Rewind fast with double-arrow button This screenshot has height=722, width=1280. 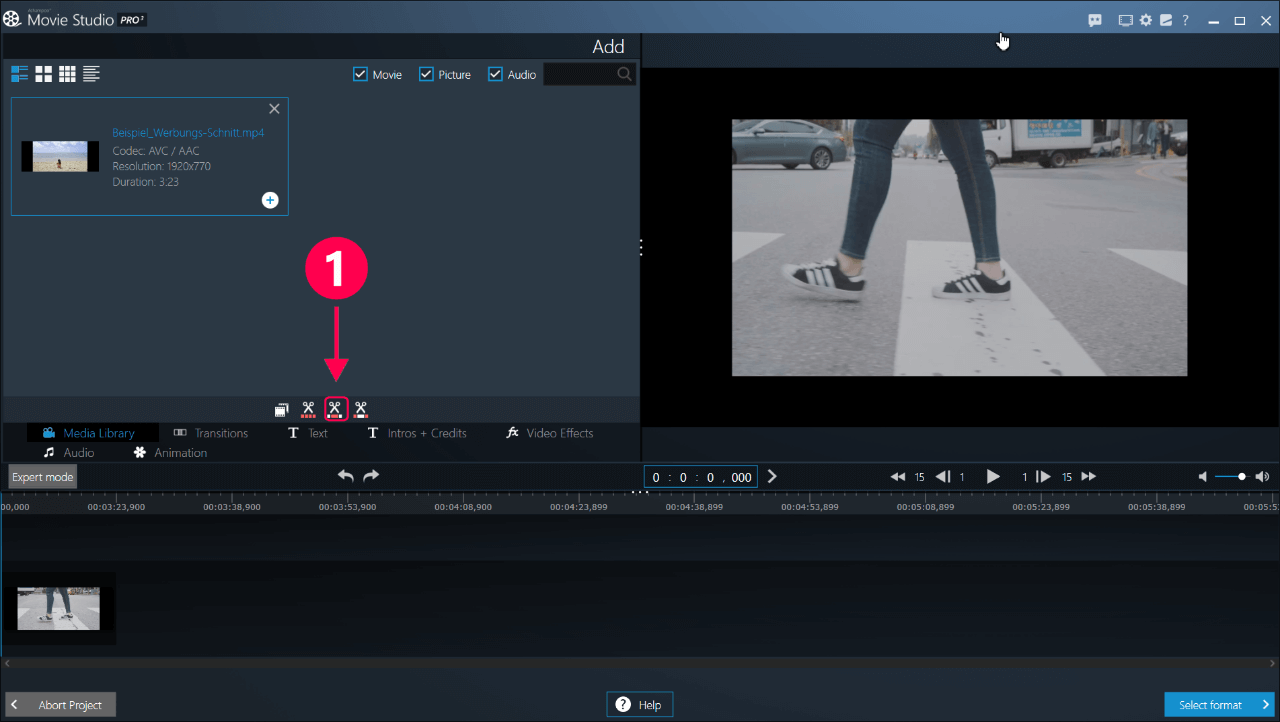(898, 477)
